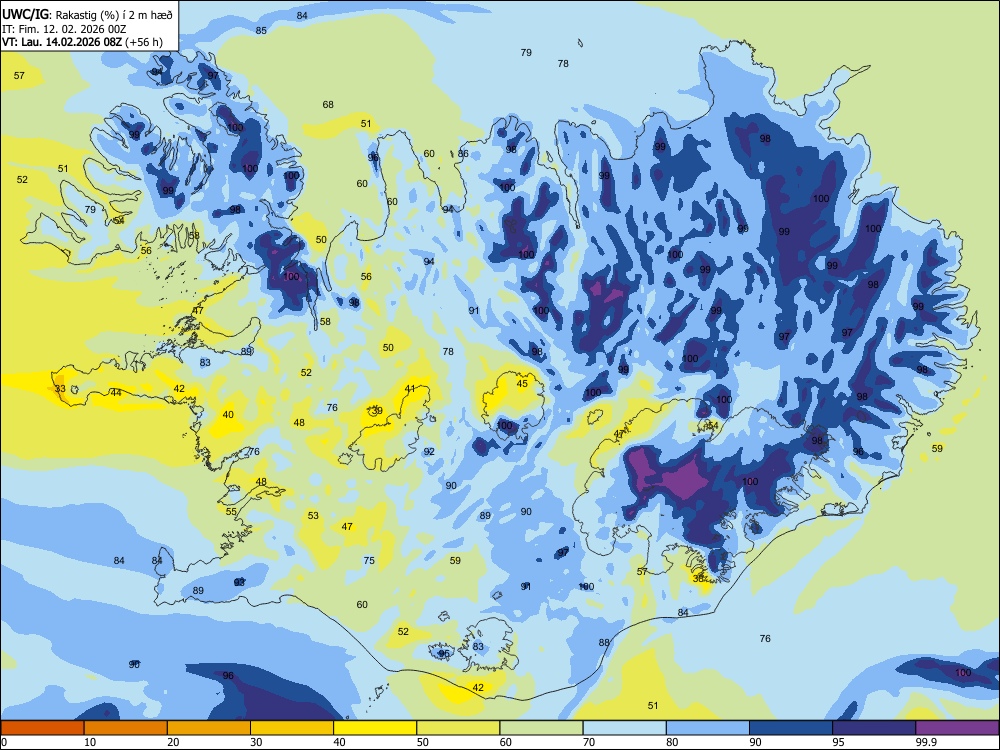
Task: Select the humidity reading '85' near the top
Action: click(261, 31)
